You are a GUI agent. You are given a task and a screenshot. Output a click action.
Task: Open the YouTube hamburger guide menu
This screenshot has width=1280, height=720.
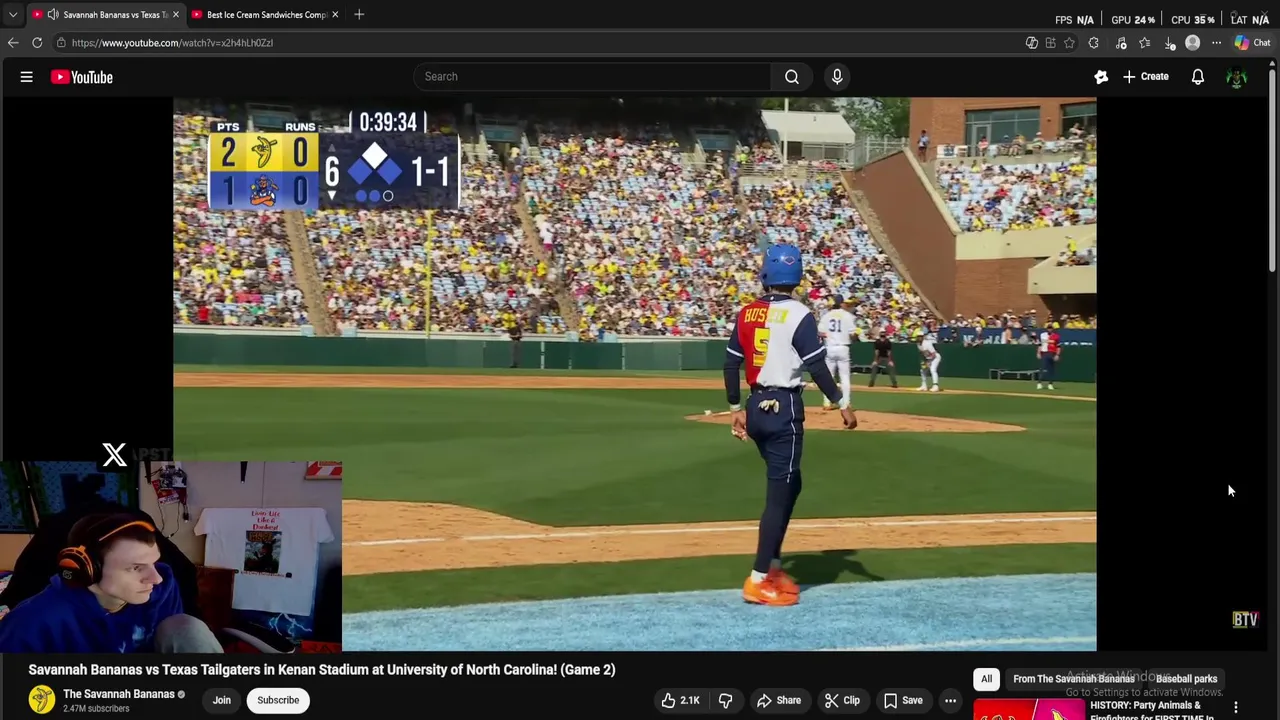pos(26,77)
